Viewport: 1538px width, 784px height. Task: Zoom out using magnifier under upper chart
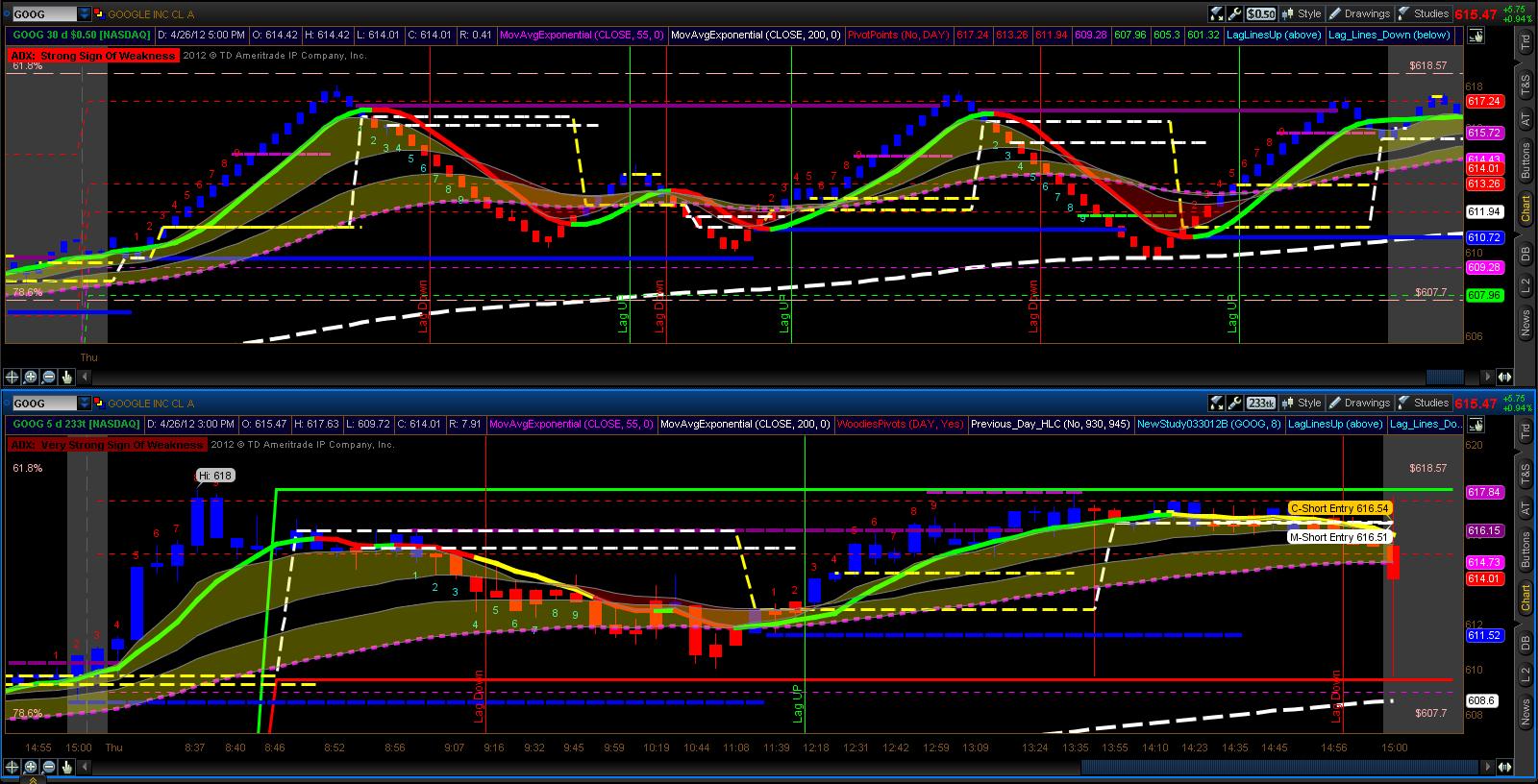coord(49,377)
